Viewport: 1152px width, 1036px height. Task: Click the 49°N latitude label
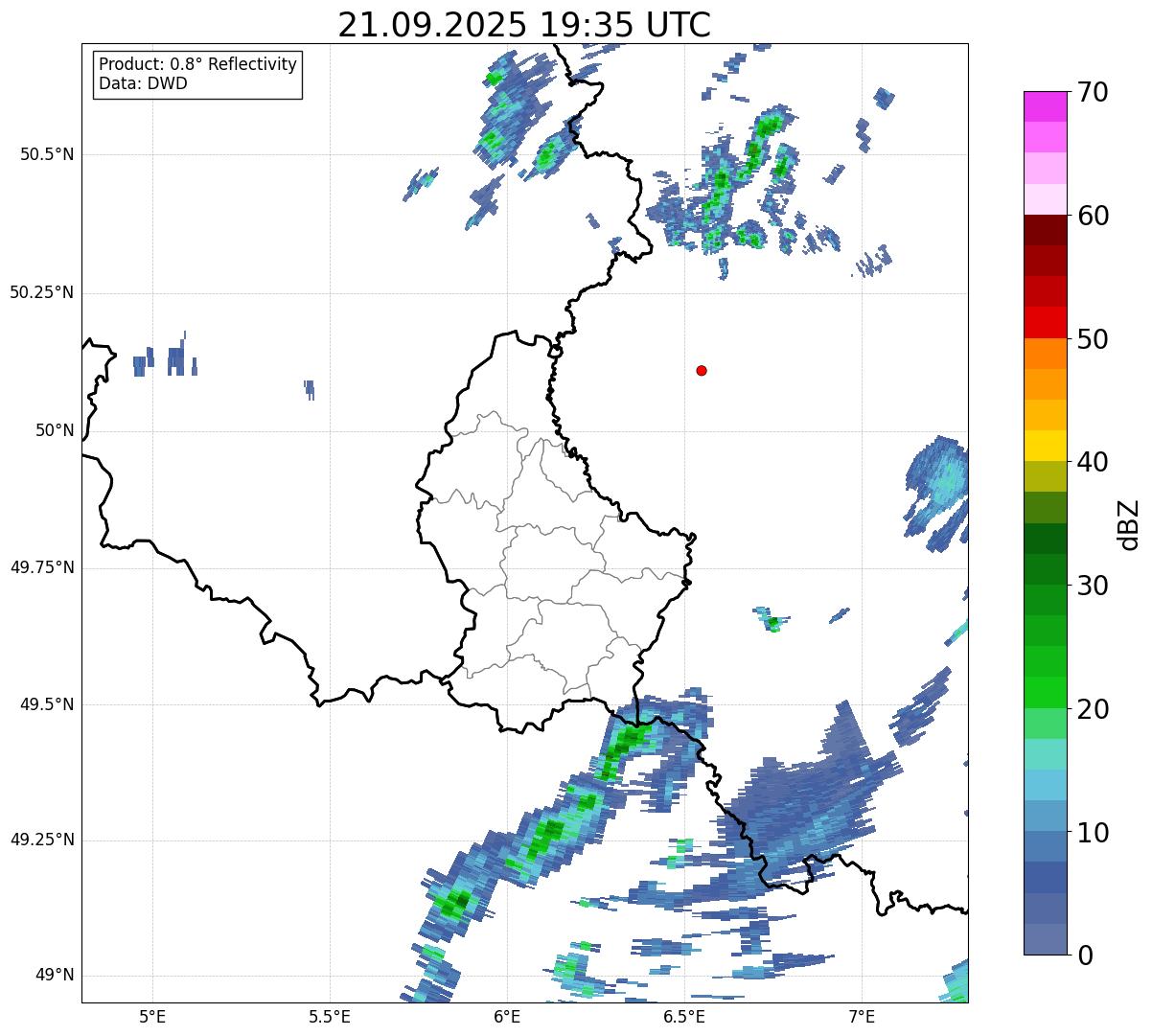[x=55, y=975]
